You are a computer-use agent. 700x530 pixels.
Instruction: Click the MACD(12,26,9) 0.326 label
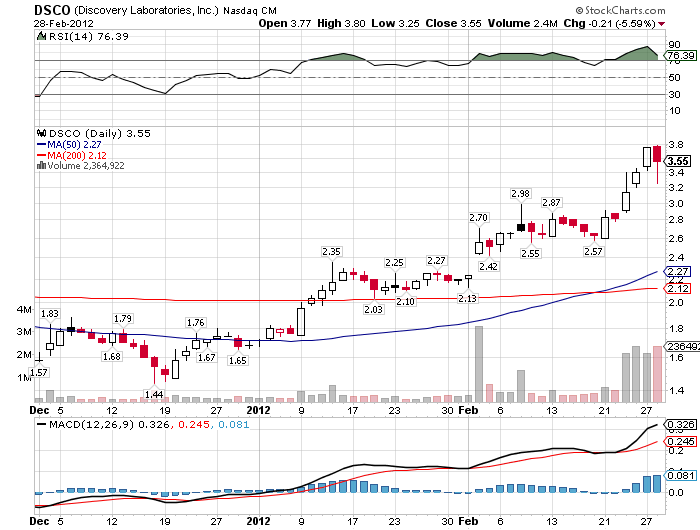click(109, 424)
